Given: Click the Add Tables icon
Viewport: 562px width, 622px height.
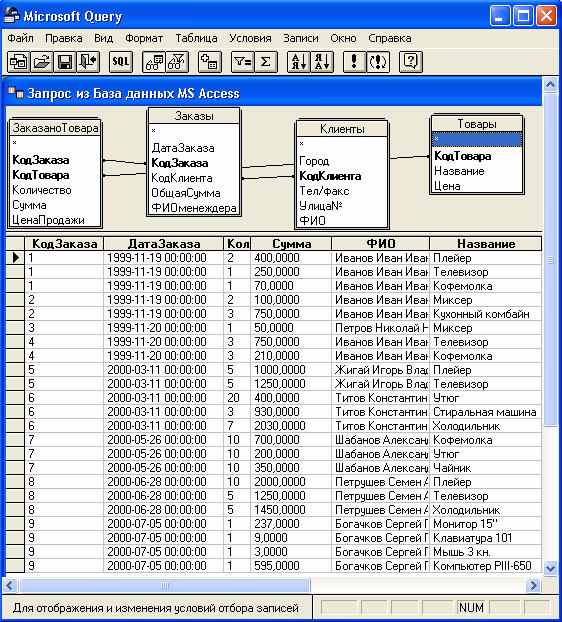Looking at the screenshot, I should click(209, 62).
